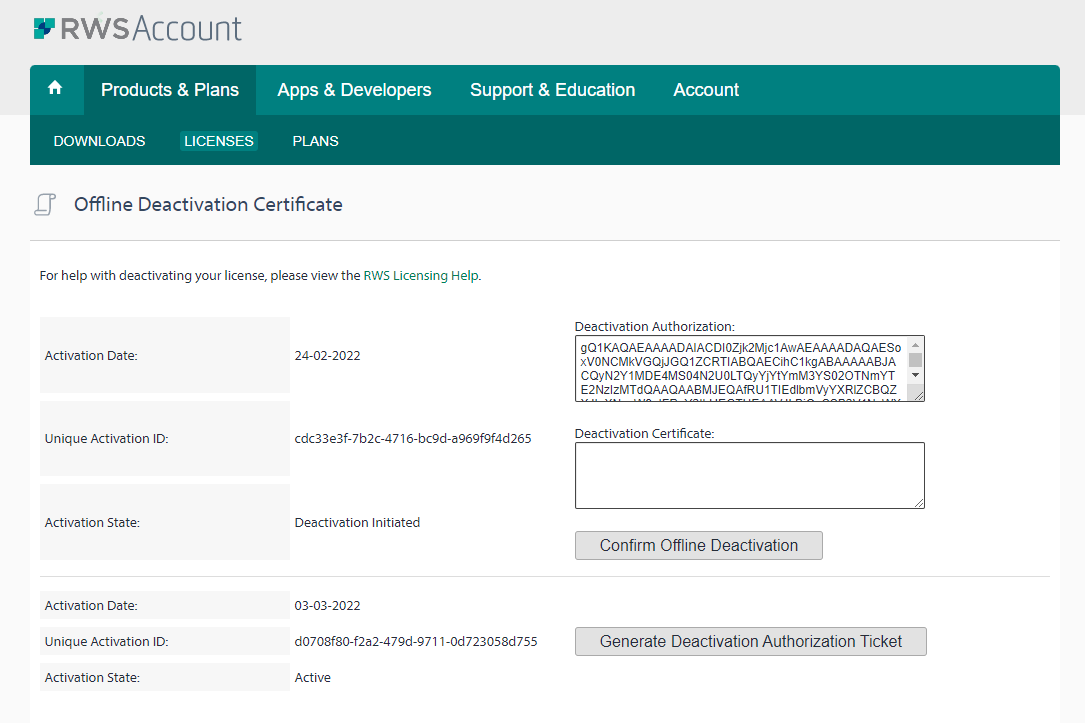Click the home icon in the navigation bar
1085x723 pixels.
56,89
